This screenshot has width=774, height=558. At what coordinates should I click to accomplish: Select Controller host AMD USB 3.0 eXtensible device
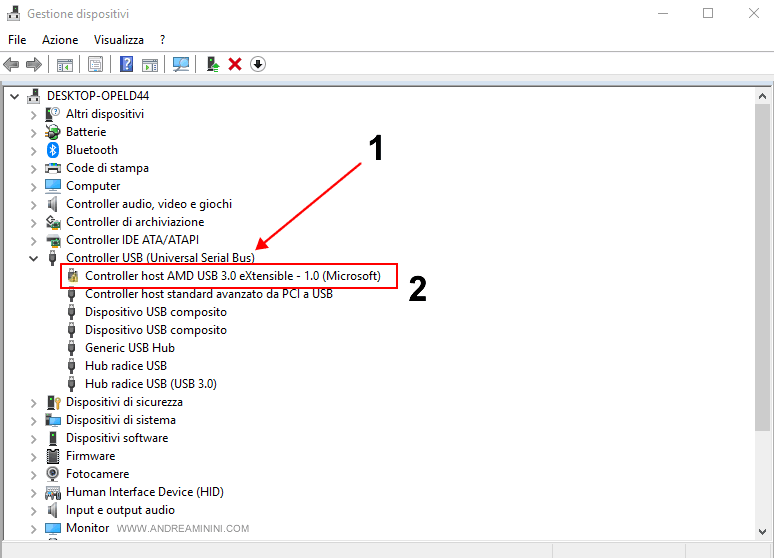coord(232,276)
